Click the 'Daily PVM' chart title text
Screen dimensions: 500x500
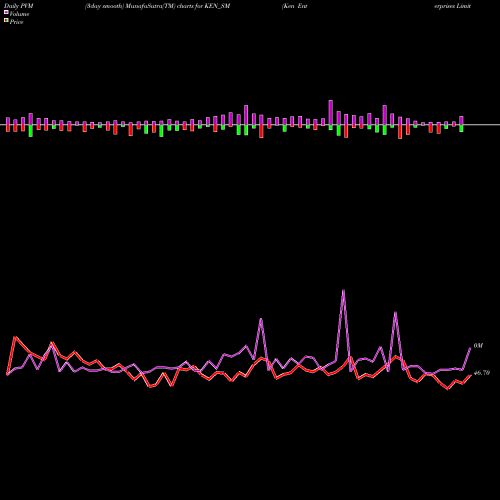[19, 6]
